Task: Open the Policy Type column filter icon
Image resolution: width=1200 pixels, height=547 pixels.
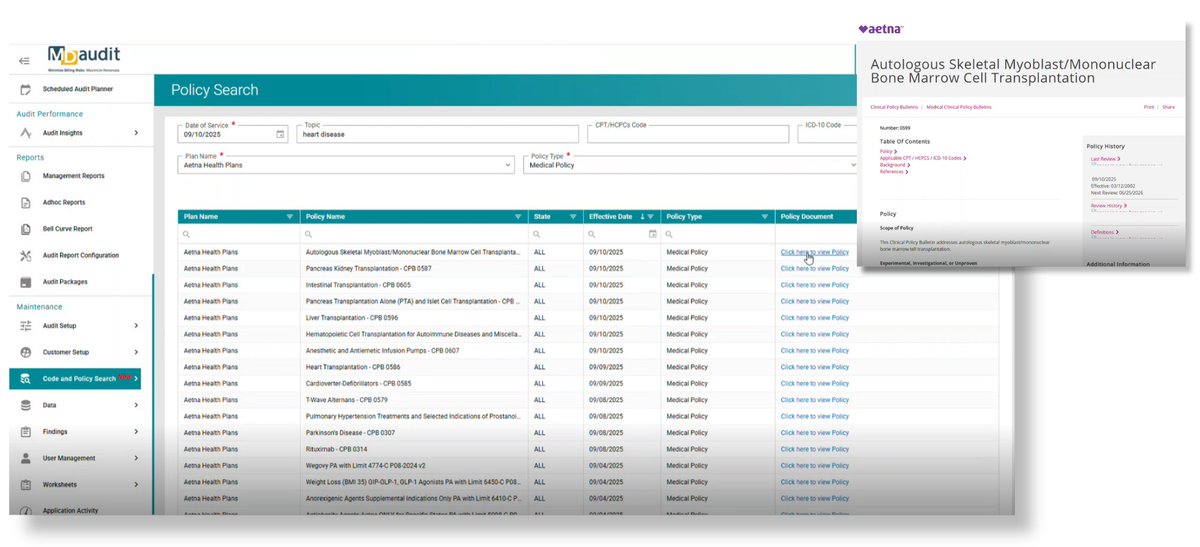Action: [x=765, y=216]
